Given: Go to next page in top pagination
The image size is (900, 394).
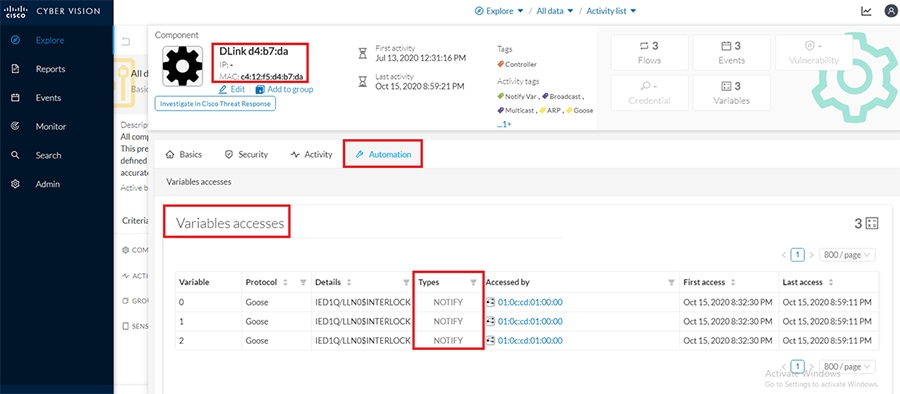Looking at the screenshot, I should [x=812, y=254].
